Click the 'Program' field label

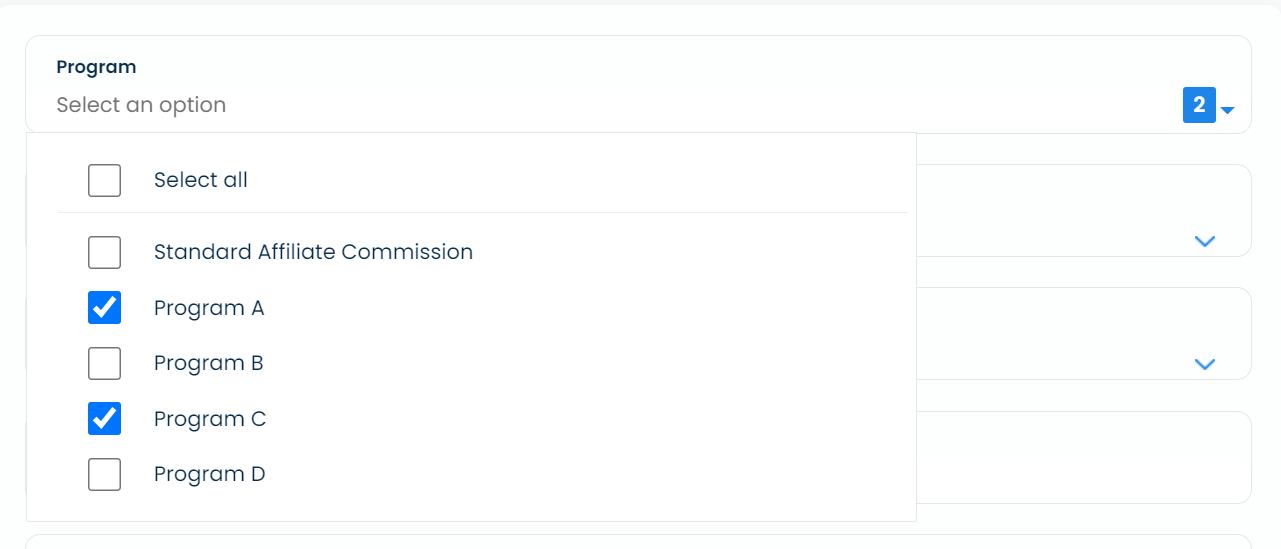[x=96, y=67]
